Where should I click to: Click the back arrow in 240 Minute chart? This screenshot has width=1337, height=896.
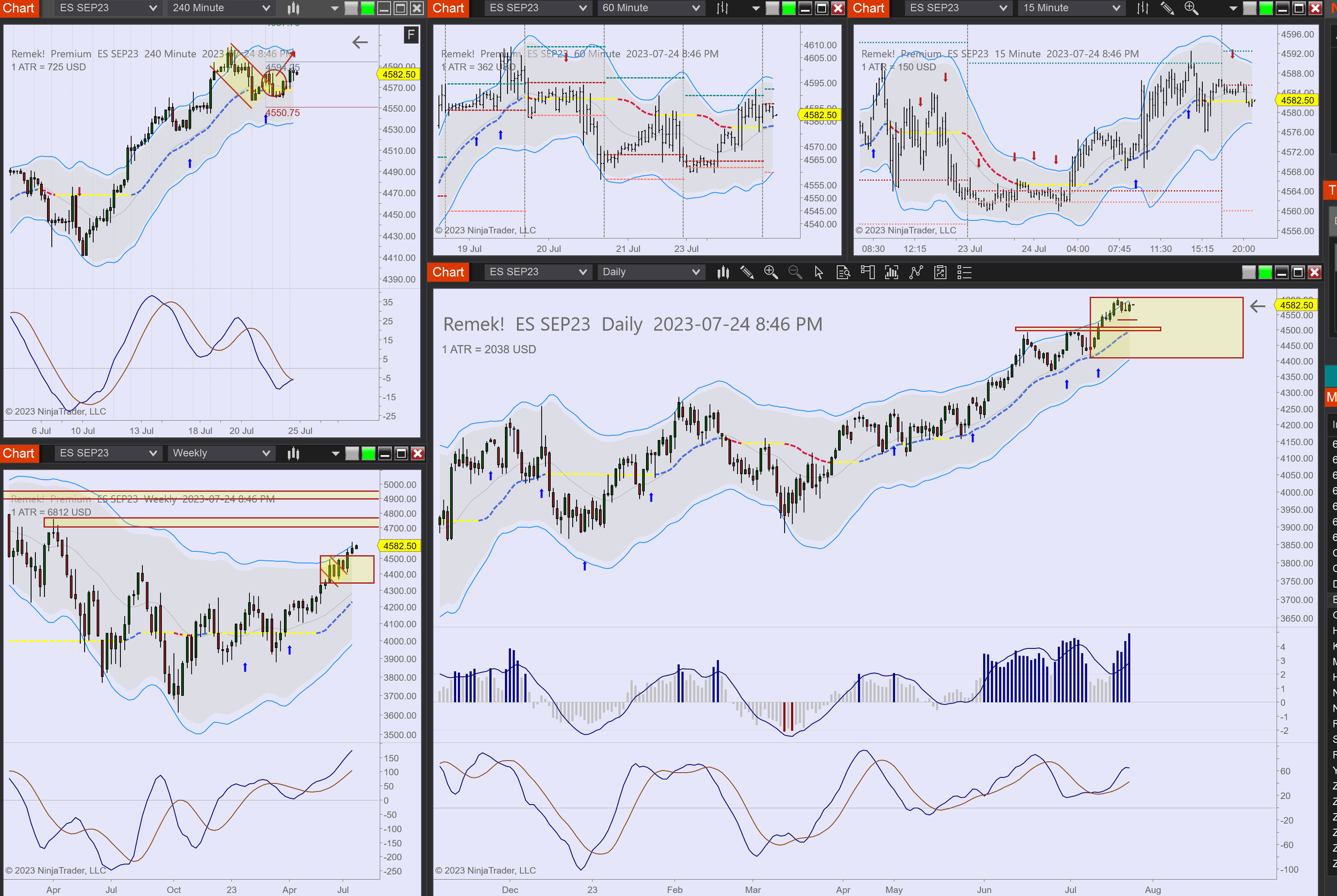[x=359, y=42]
